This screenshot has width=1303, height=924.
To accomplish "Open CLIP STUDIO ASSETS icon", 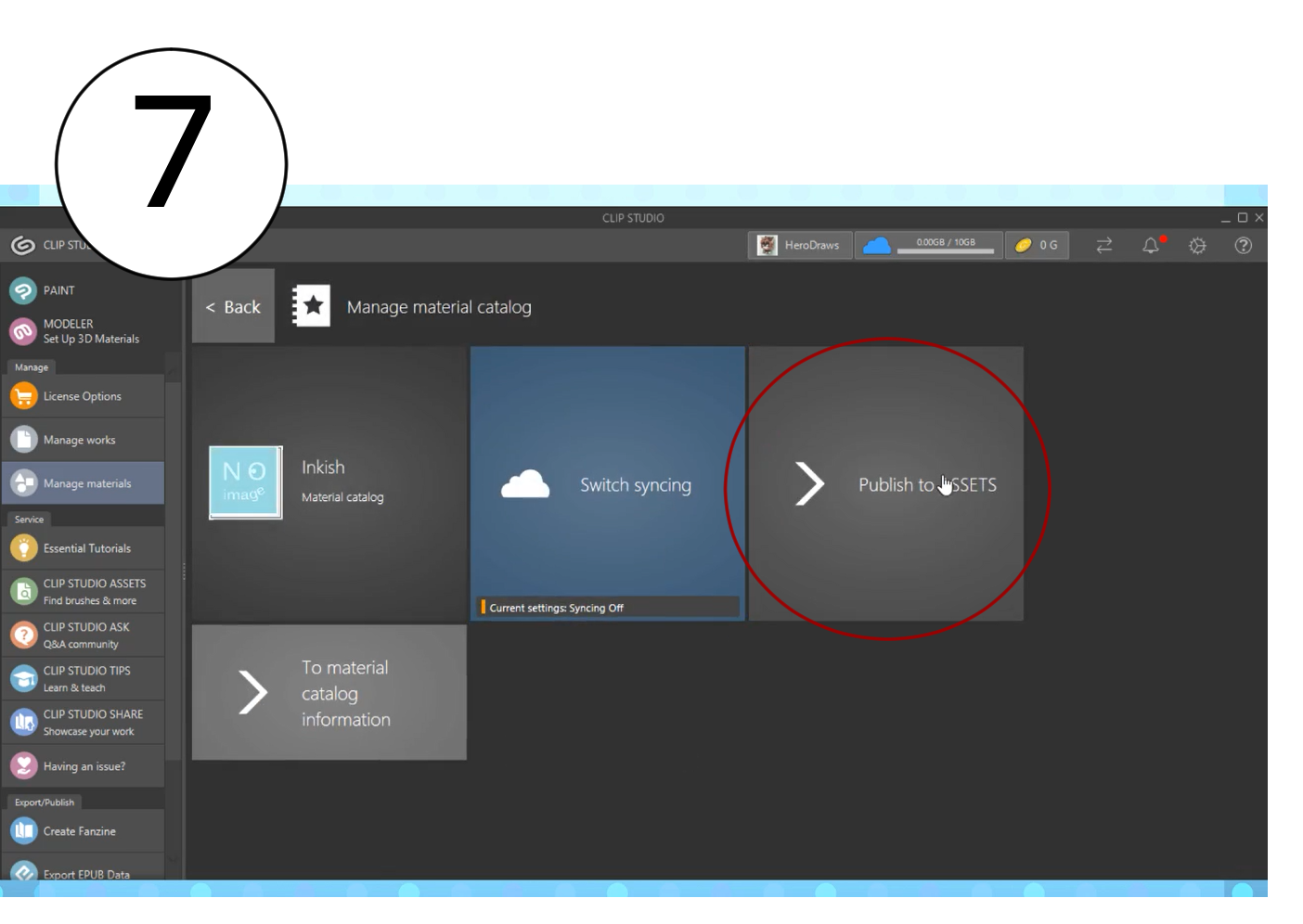I will click(23, 592).
